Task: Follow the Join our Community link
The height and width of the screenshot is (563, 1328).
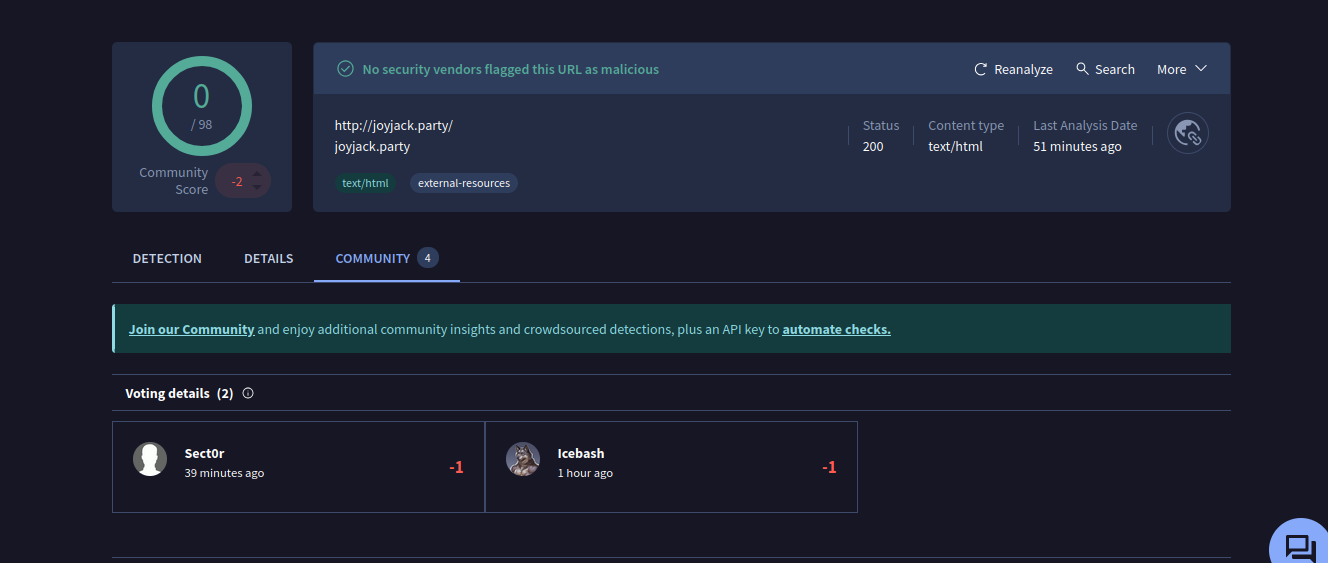Action: point(191,329)
